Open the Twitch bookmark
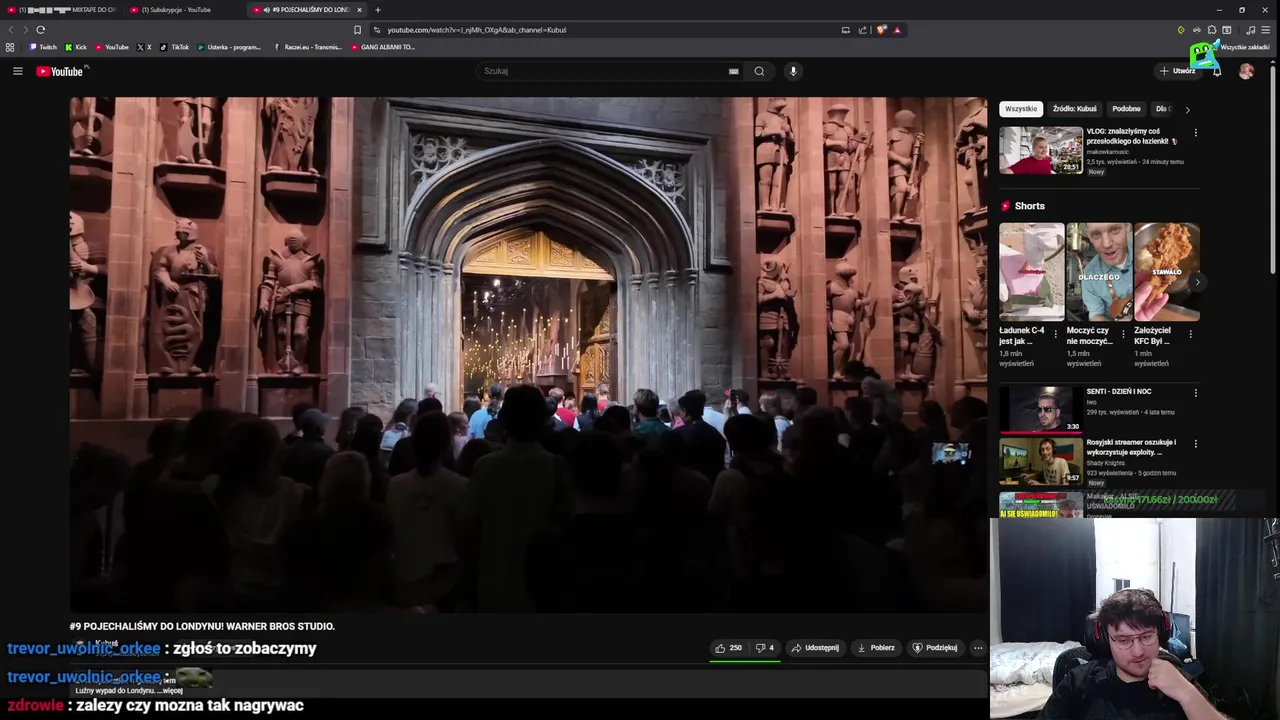The image size is (1280, 720). pyautogui.click(x=43, y=47)
